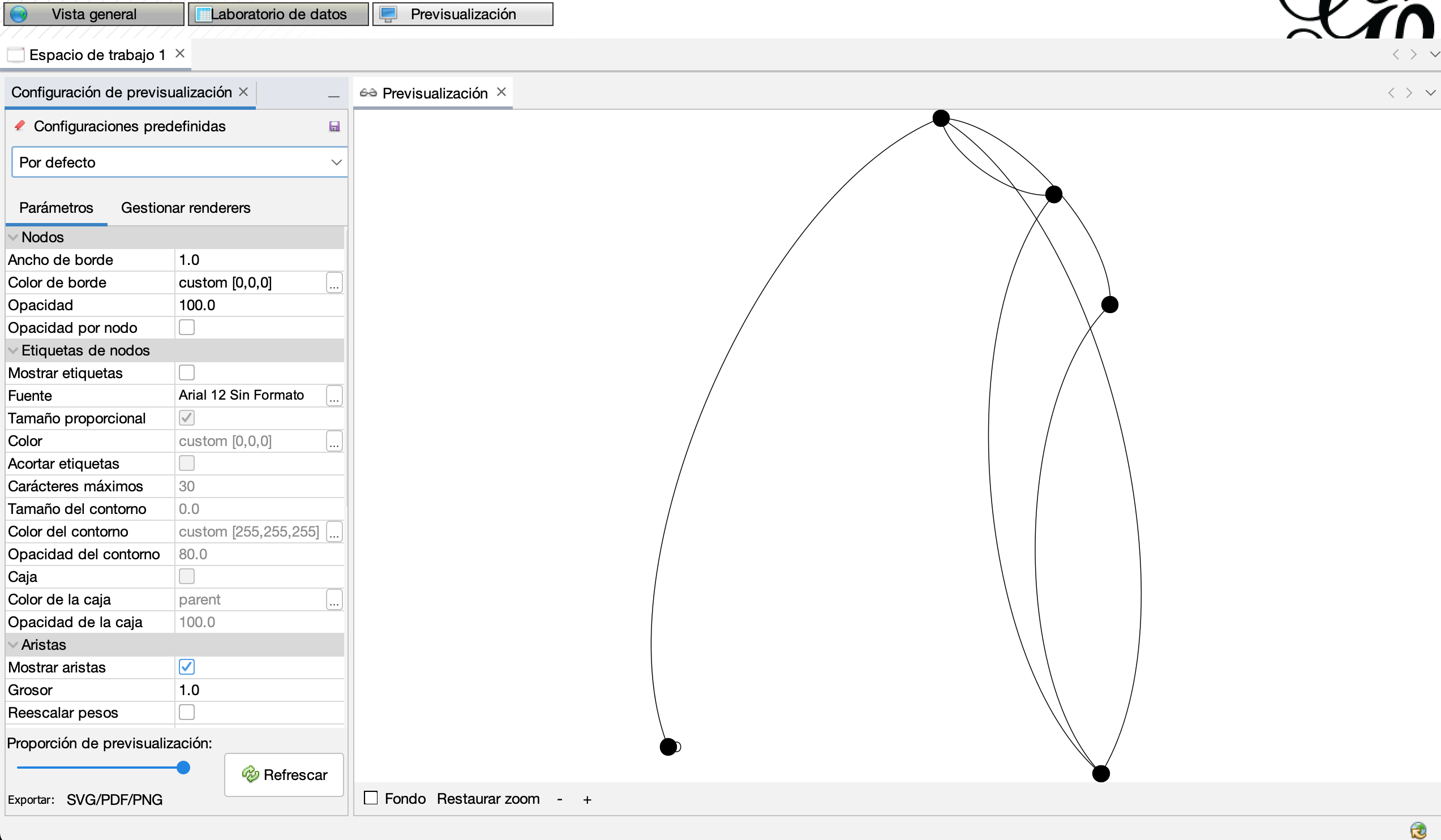Click the red pencil presets icon
The image size is (1441, 840).
coord(20,125)
